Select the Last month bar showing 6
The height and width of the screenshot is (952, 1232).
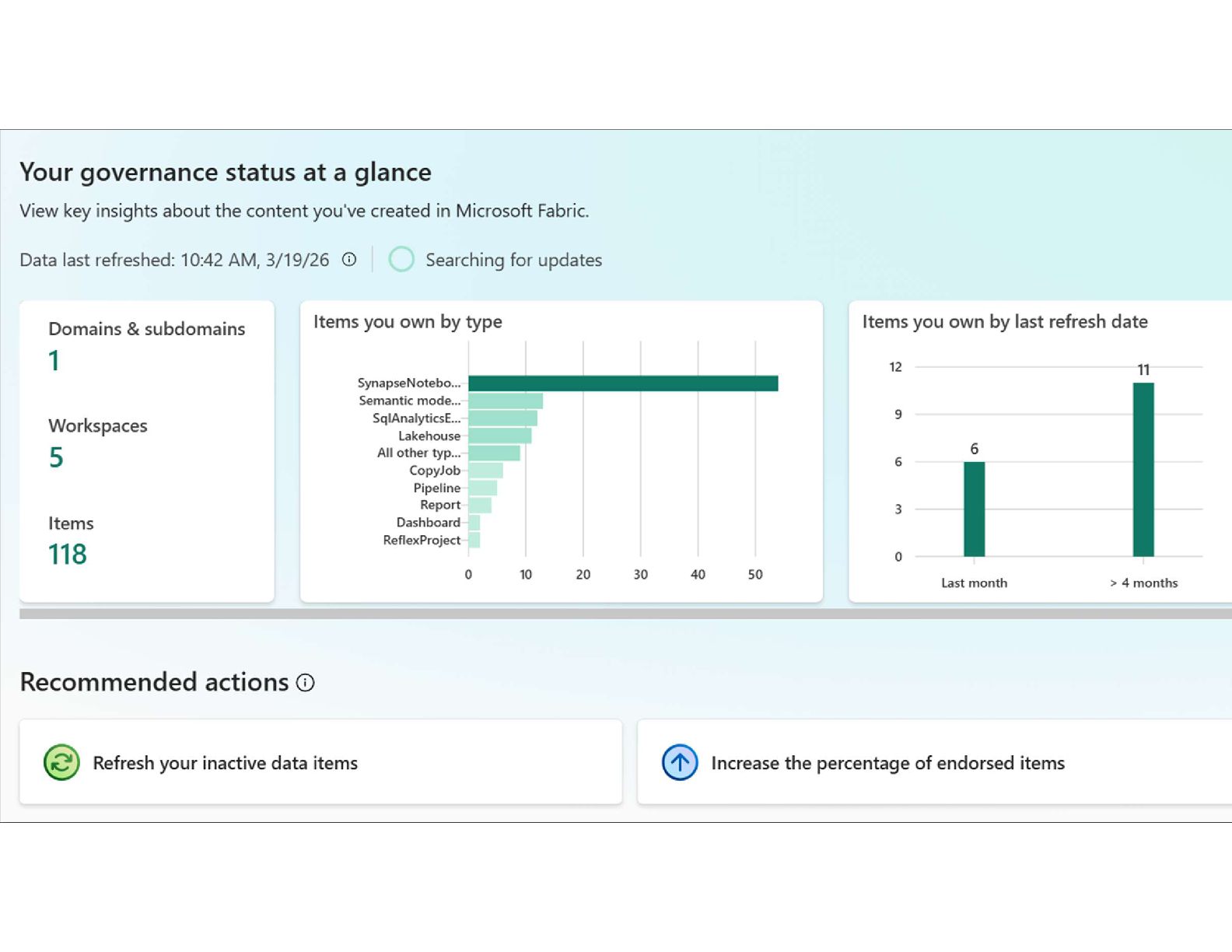click(975, 509)
